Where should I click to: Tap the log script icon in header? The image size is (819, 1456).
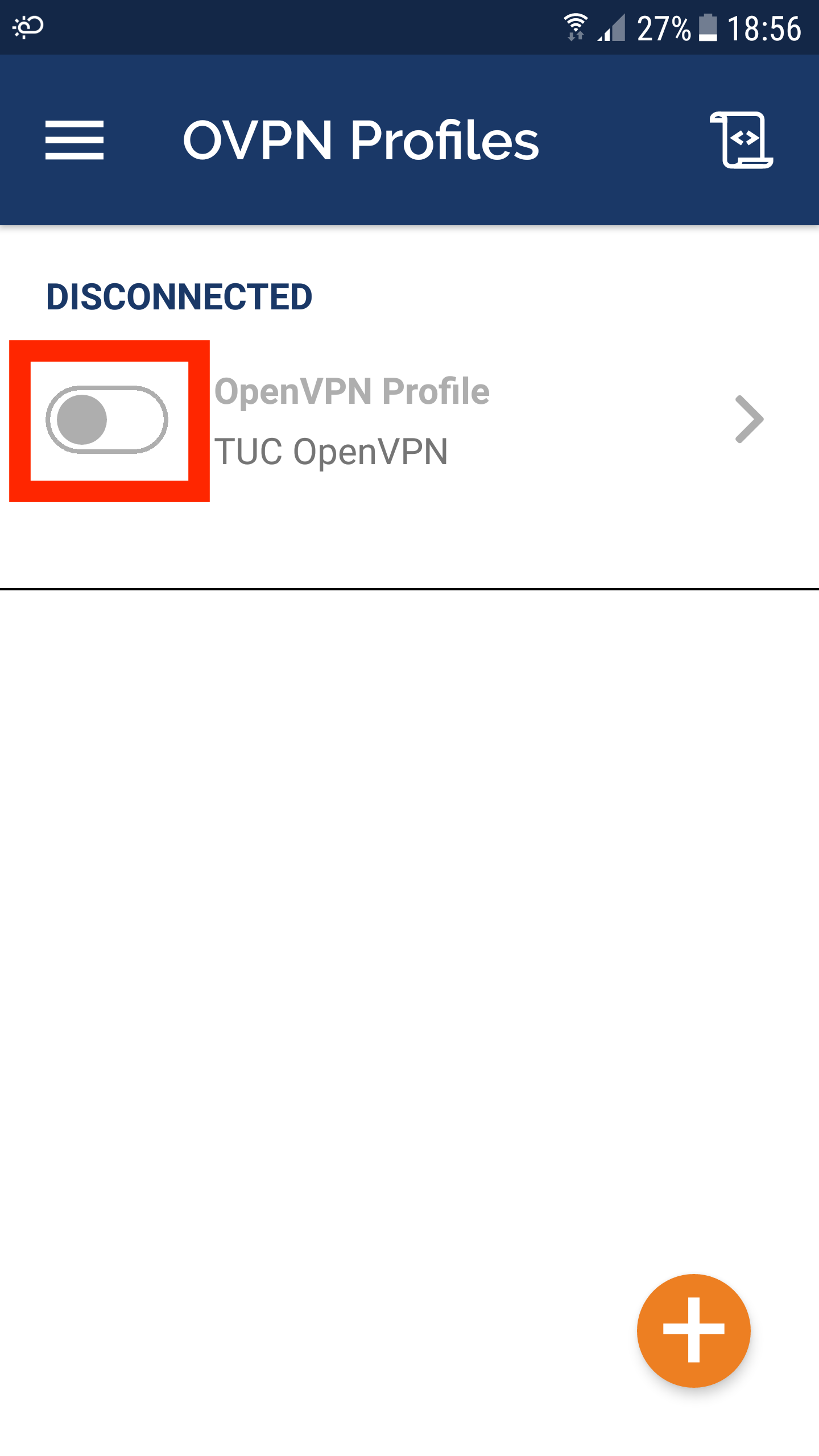(x=741, y=140)
